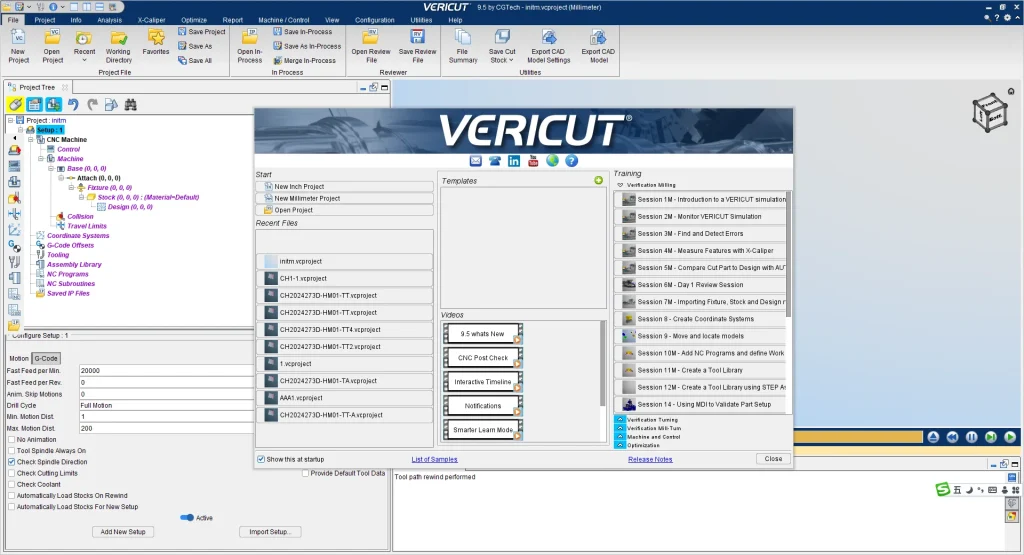Expand the Verification Turning training section

click(x=620, y=420)
